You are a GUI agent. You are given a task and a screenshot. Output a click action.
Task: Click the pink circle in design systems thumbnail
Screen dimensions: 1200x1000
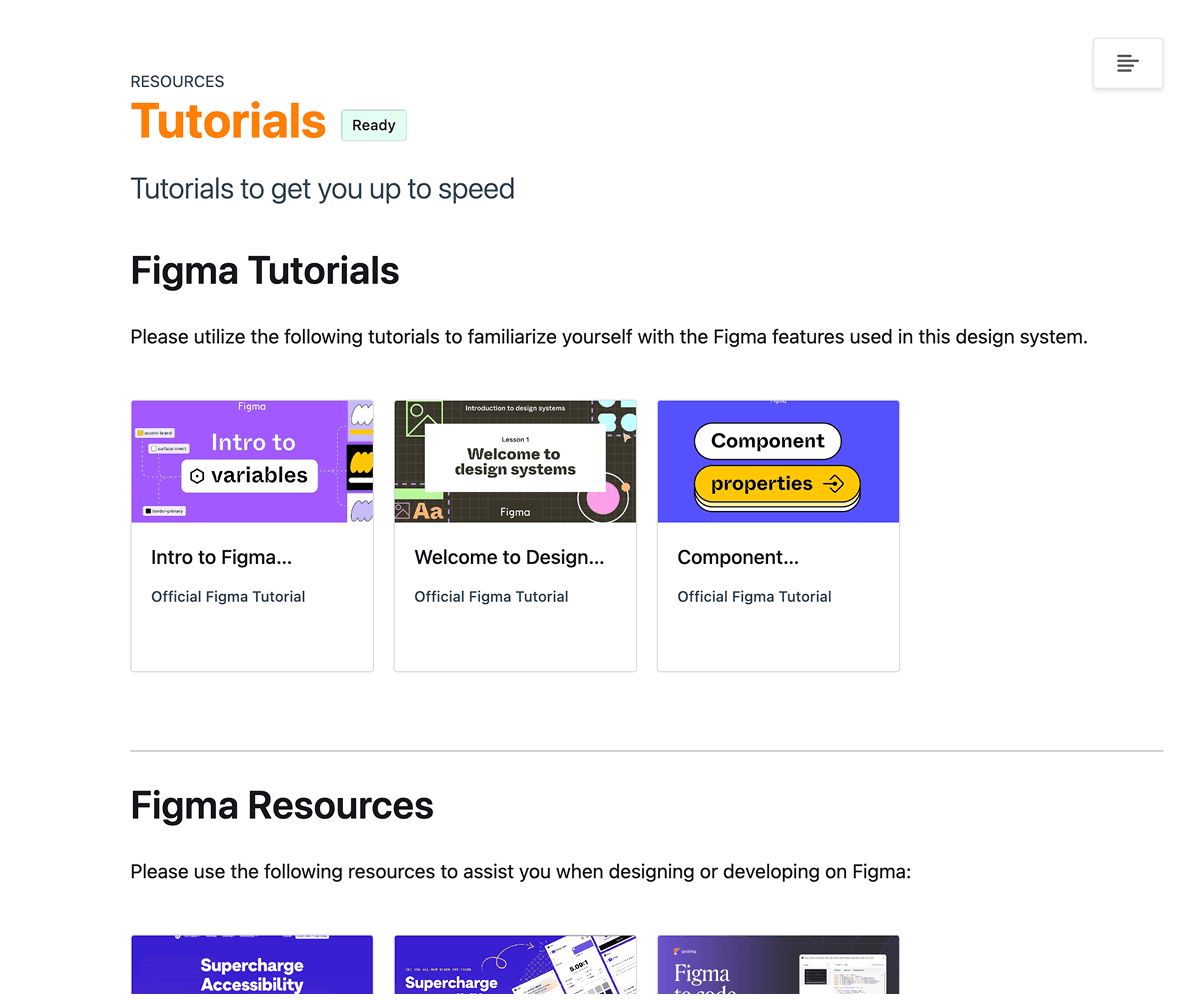coord(603,498)
